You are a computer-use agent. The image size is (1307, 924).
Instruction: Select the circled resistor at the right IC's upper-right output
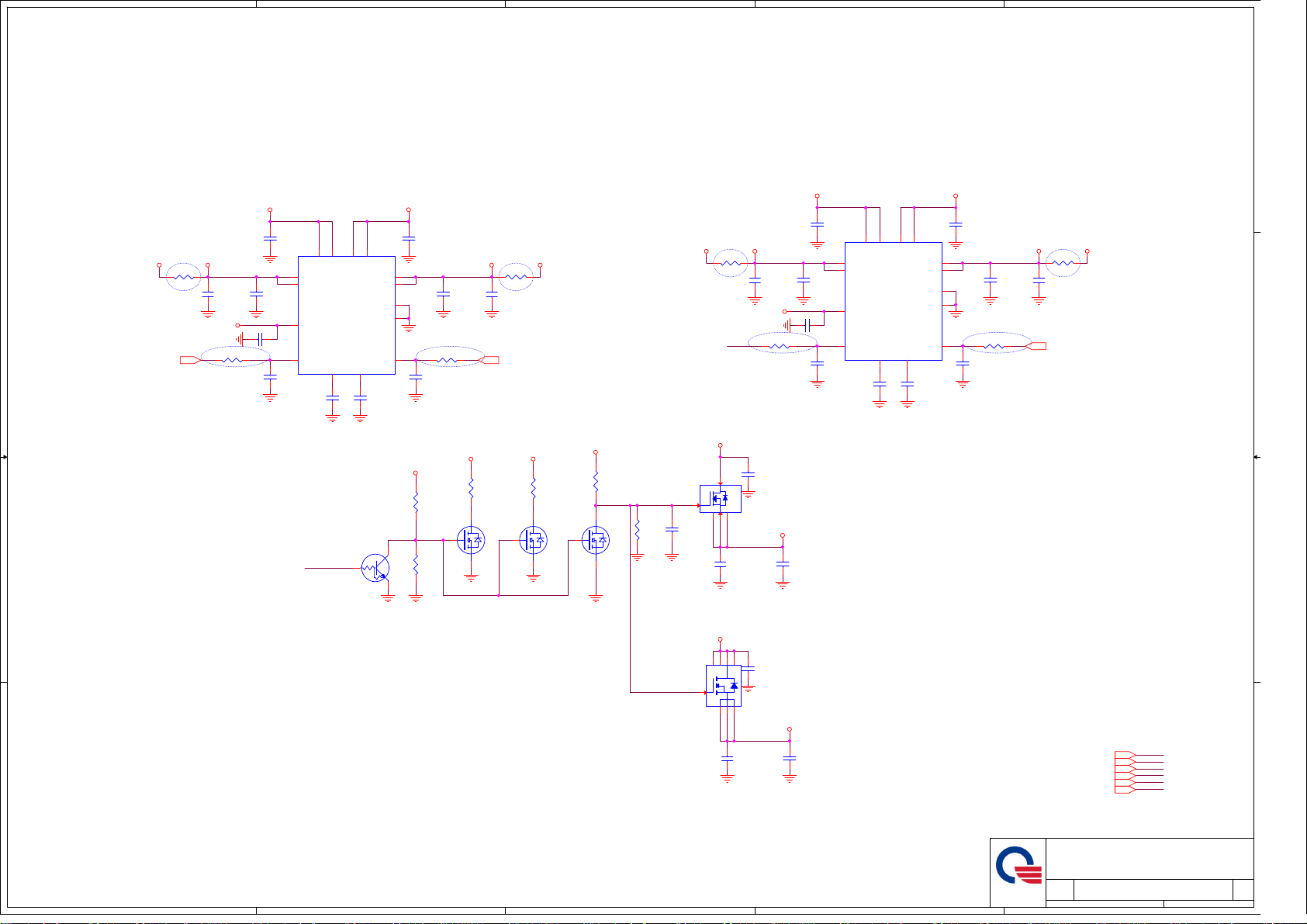1063,263
